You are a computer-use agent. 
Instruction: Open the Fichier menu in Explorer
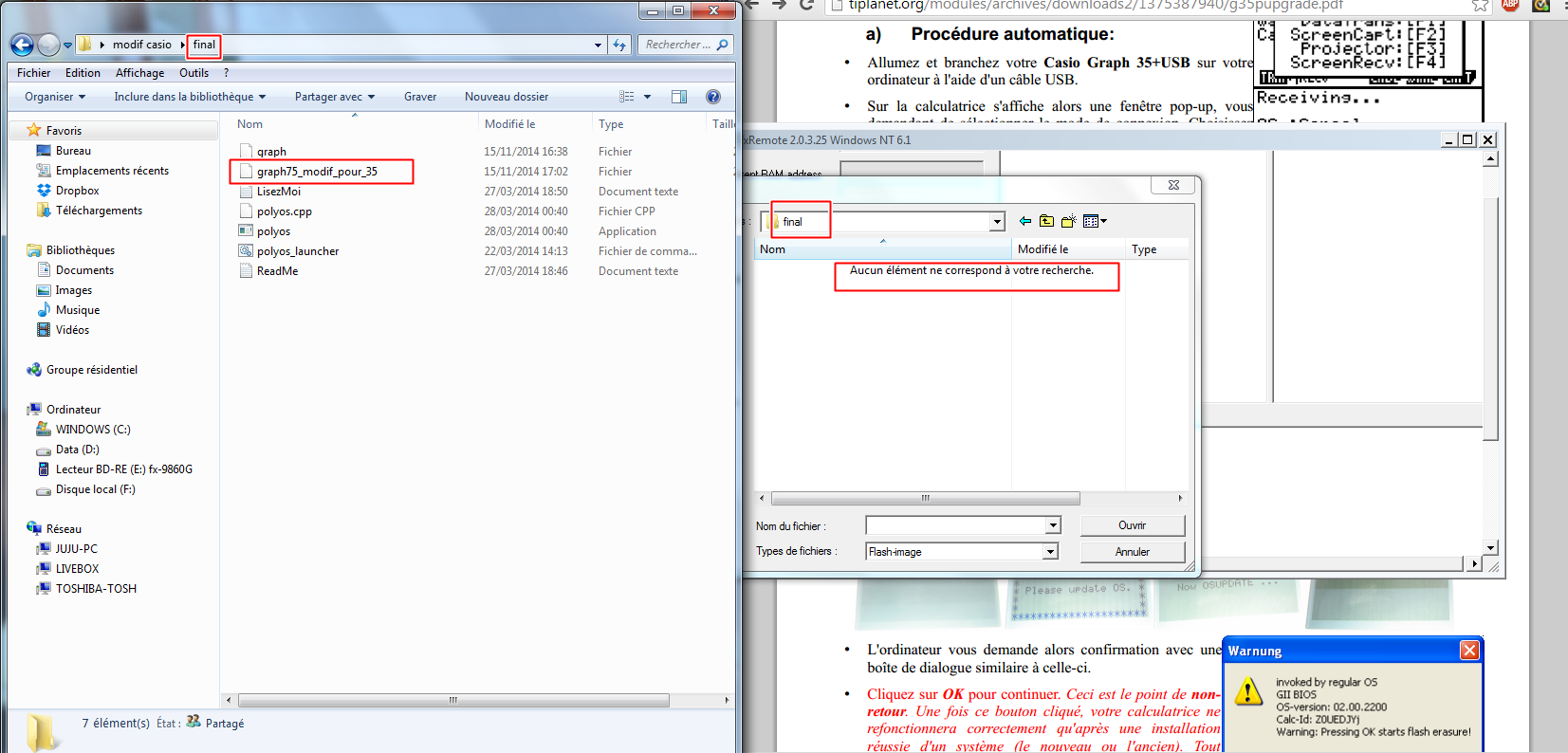(x=33, y=73)
